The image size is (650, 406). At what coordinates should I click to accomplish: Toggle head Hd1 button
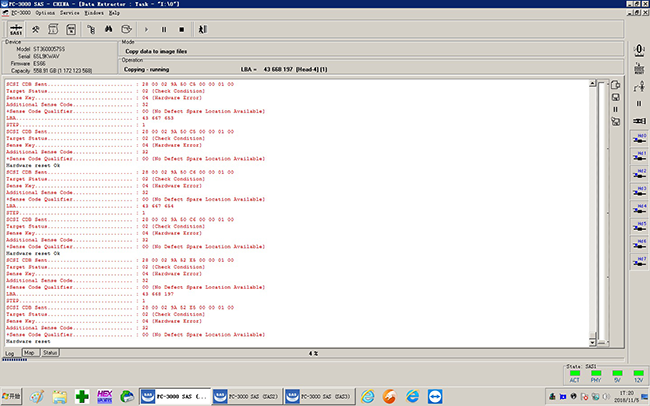coord(640,156)
